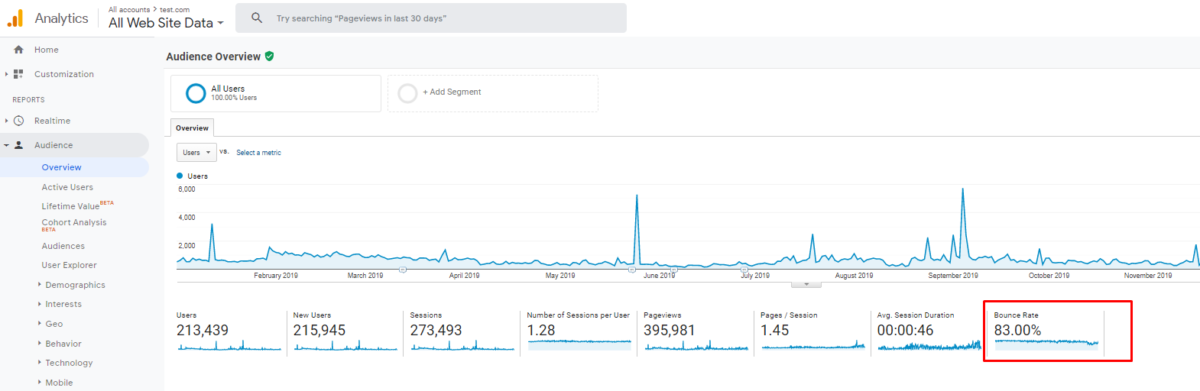Open the Users metric dropdown
Screen dimensions: 1200x391
coord(196,152)
